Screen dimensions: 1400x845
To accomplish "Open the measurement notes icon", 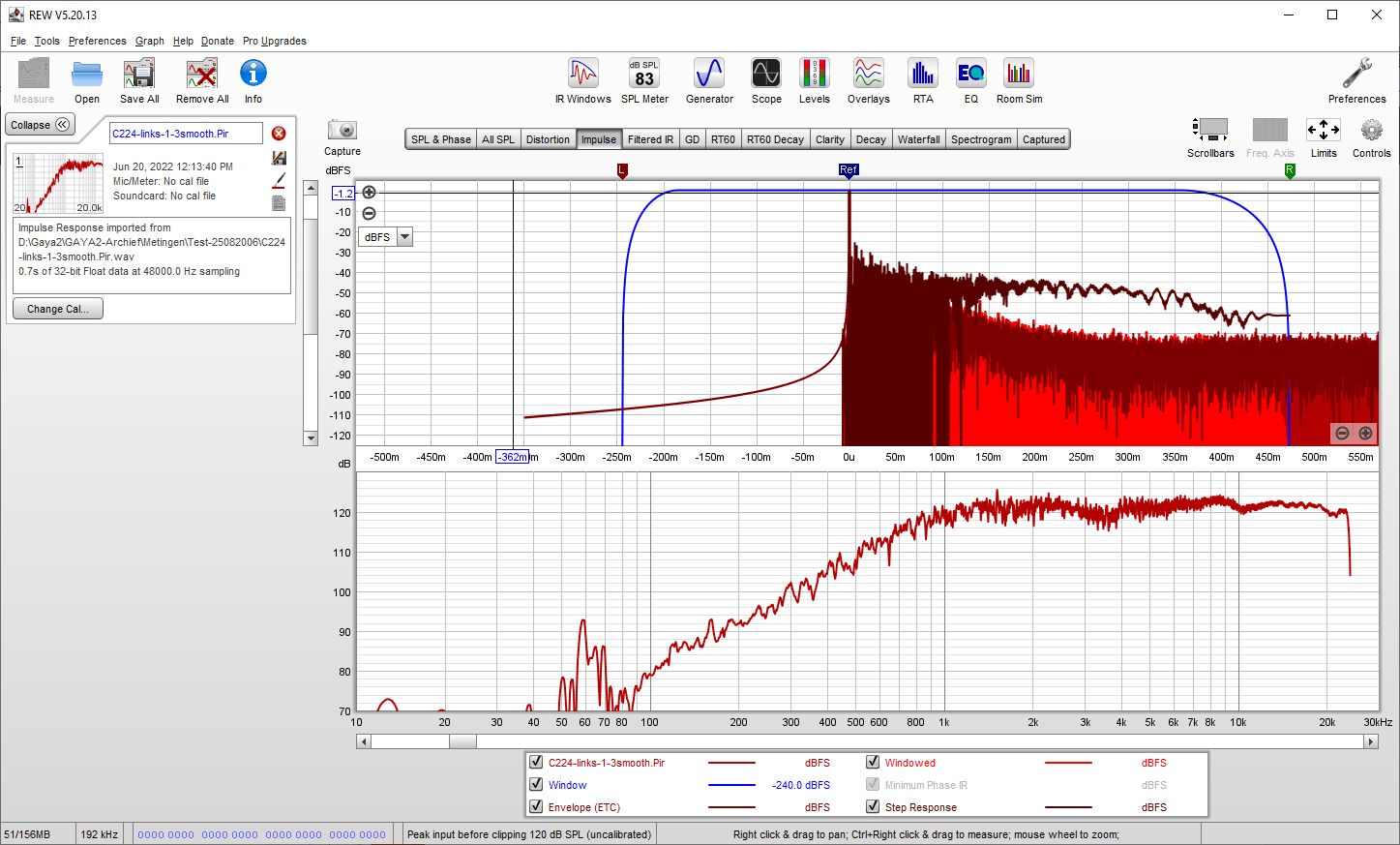I will point(279,202).
